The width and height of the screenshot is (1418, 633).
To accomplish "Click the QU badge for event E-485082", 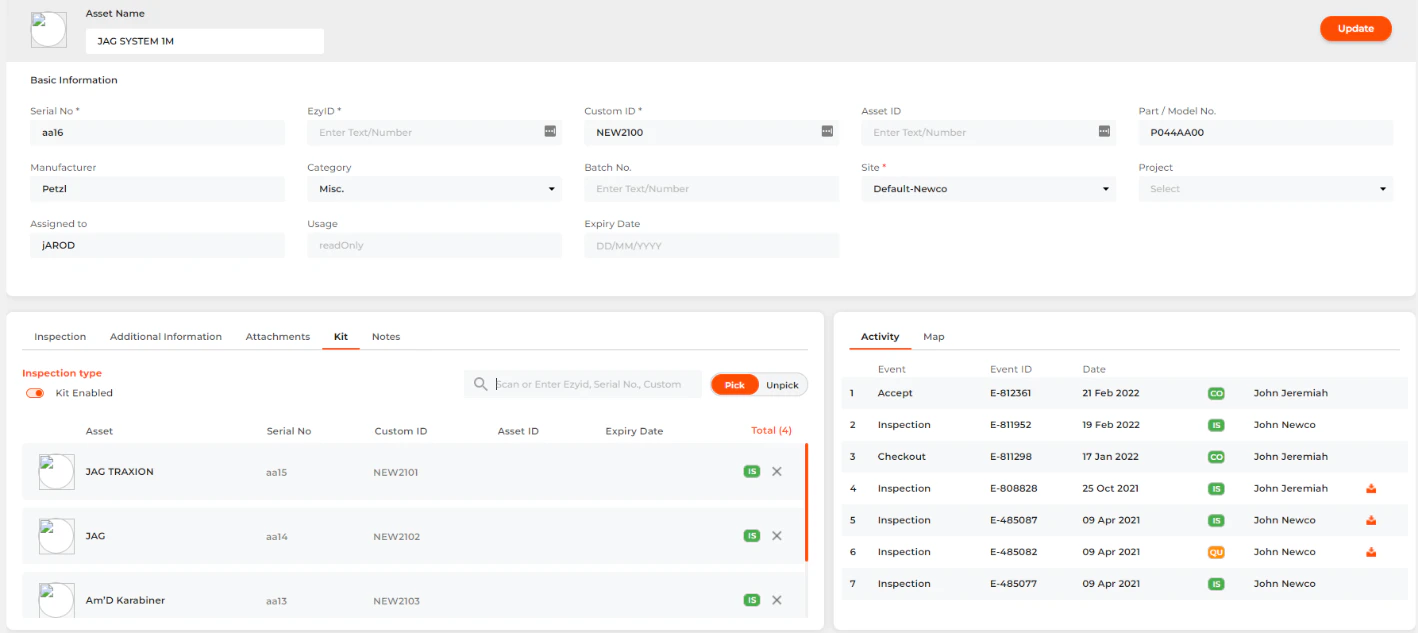I will click(x=1216, y=552).
